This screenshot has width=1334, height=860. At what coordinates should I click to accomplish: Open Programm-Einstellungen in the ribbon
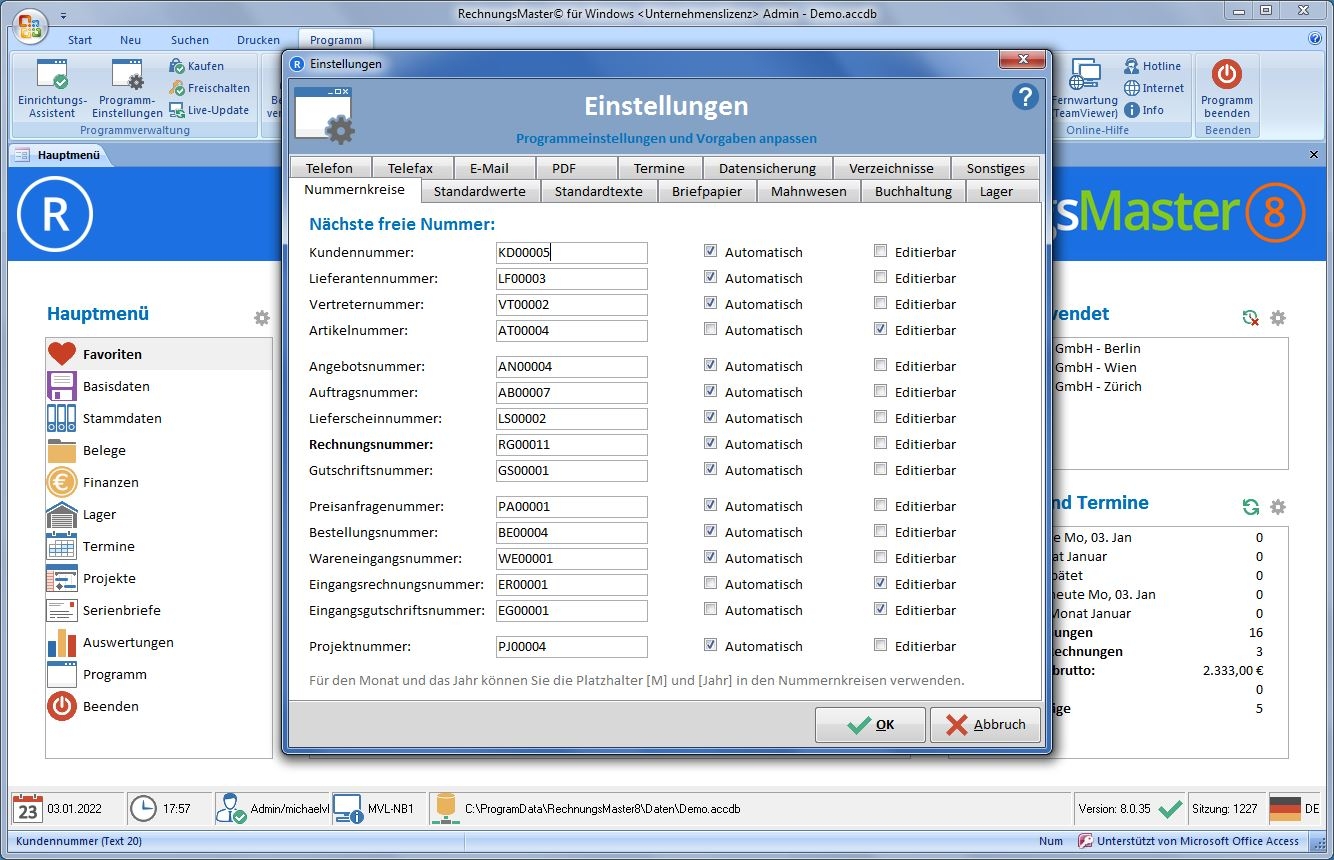pyautogui.click(x=127, y=88)
